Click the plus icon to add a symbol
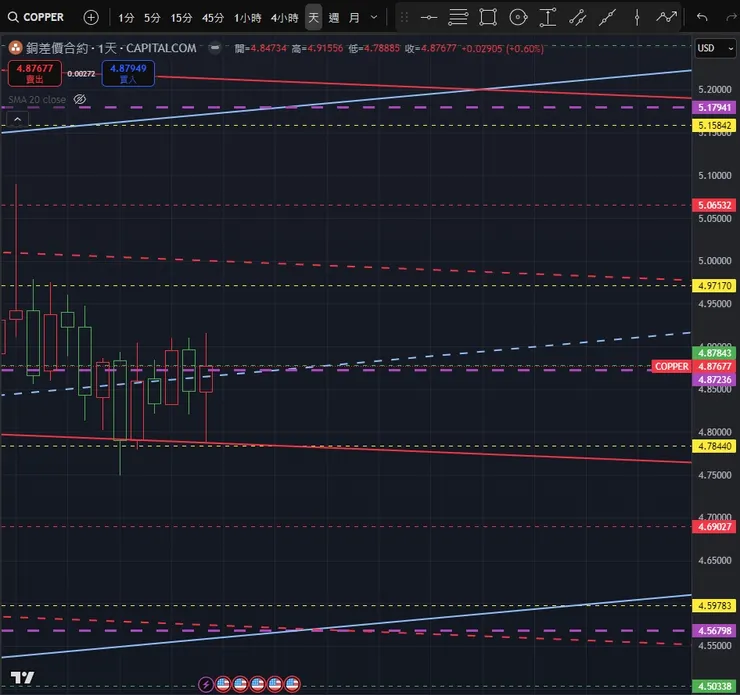740x695 pixels. click(91, 17)
